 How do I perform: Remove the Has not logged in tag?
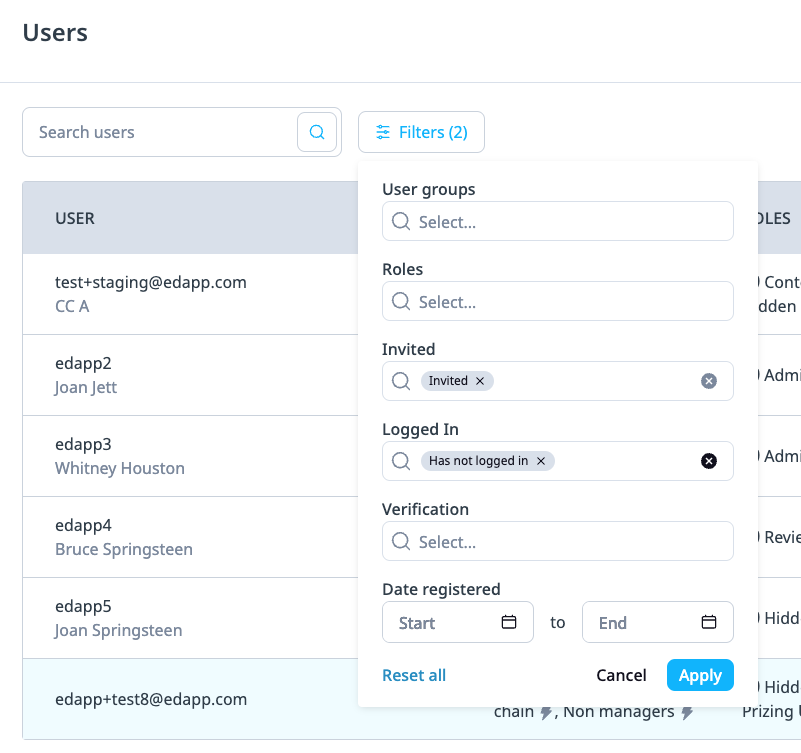540,461
